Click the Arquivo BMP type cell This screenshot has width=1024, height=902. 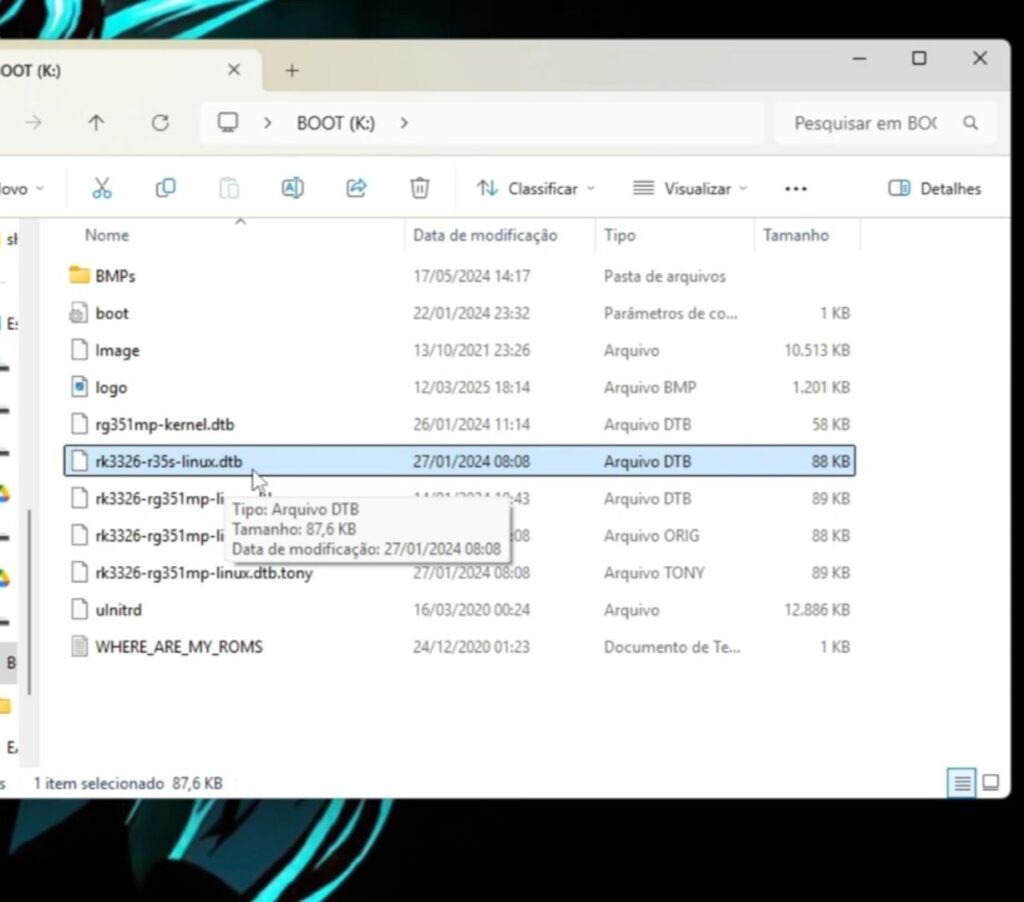[650, 387]
